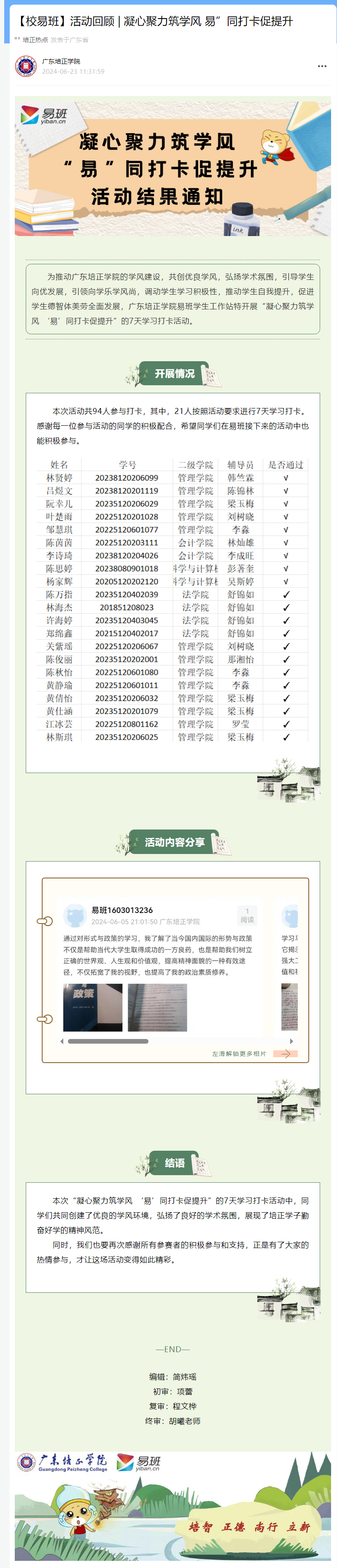Click the 广东培正学院 round avatar logo
Viewport: 337px width, 1568px height.
[x=26, y=66]
